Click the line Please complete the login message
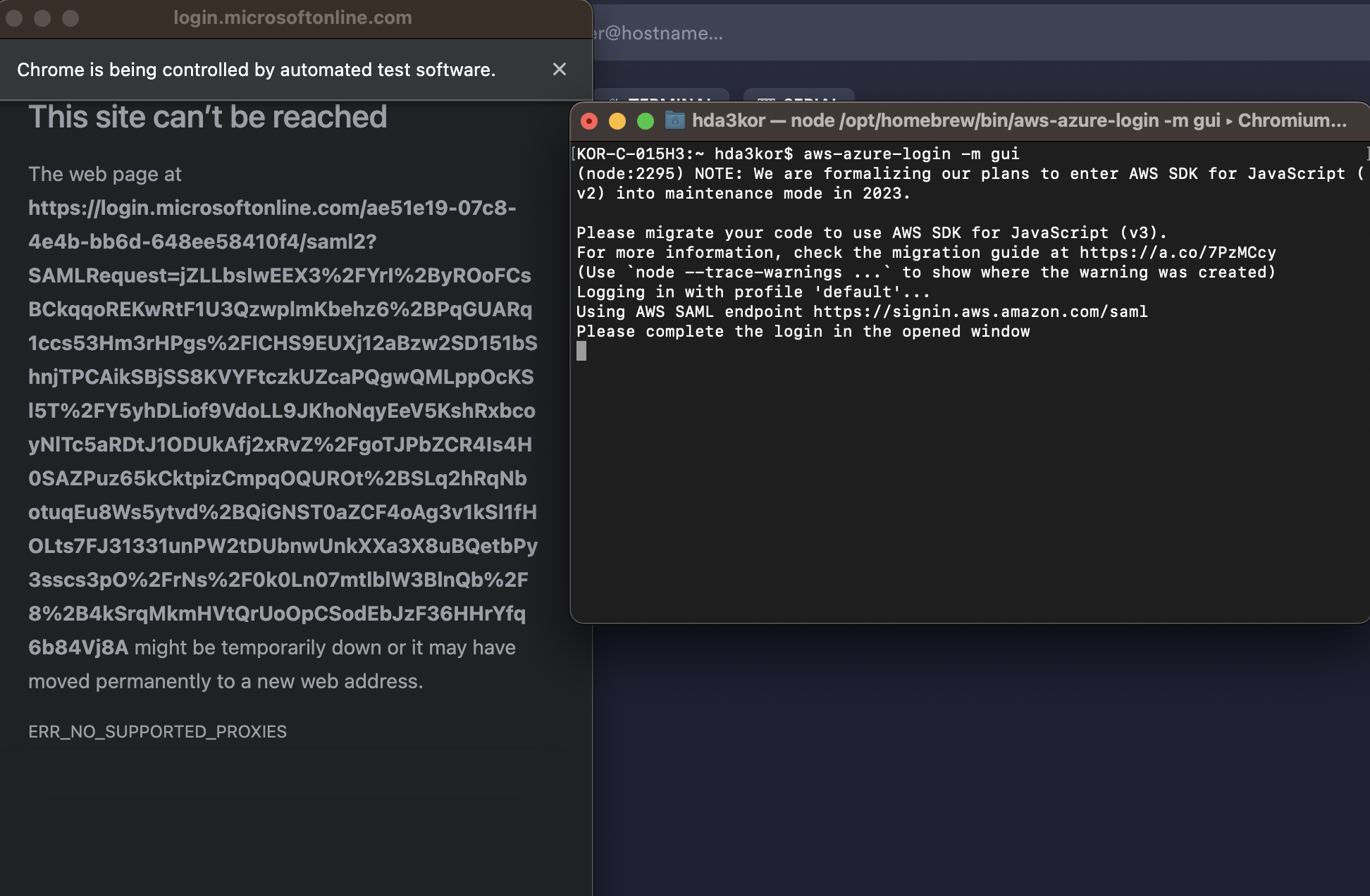Viewport: 1370px width, 896px height. (803, 331)
